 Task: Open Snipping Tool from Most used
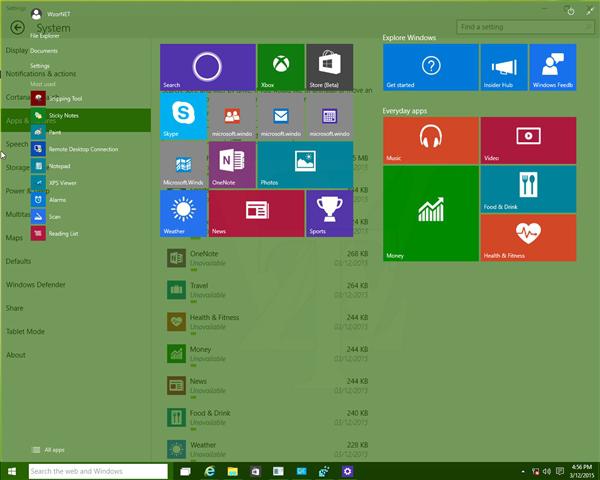tap(64, 99)
